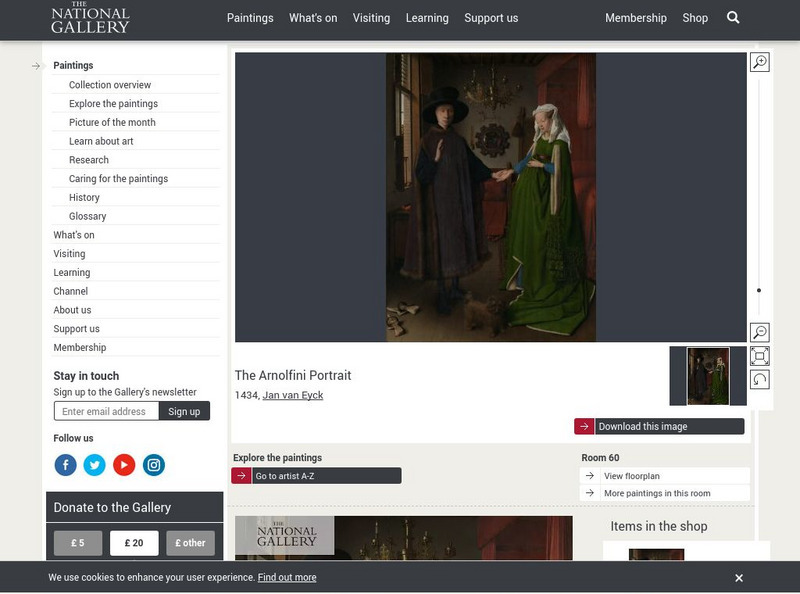Viewport: 800px width, 594px height.
Task: Open the Membership menu in header
Action: click(635, 18)
